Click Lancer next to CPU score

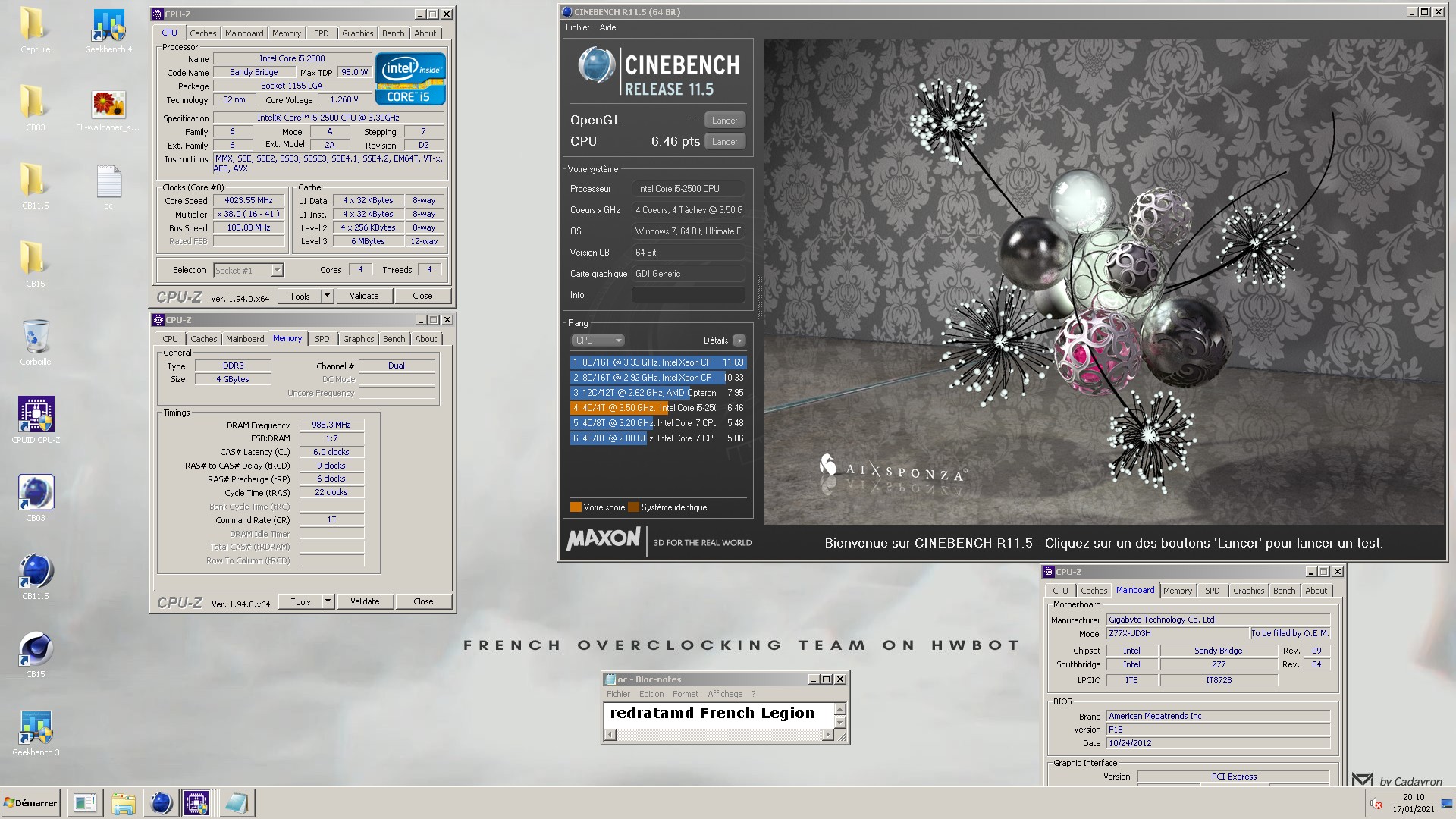click(724, 142)
